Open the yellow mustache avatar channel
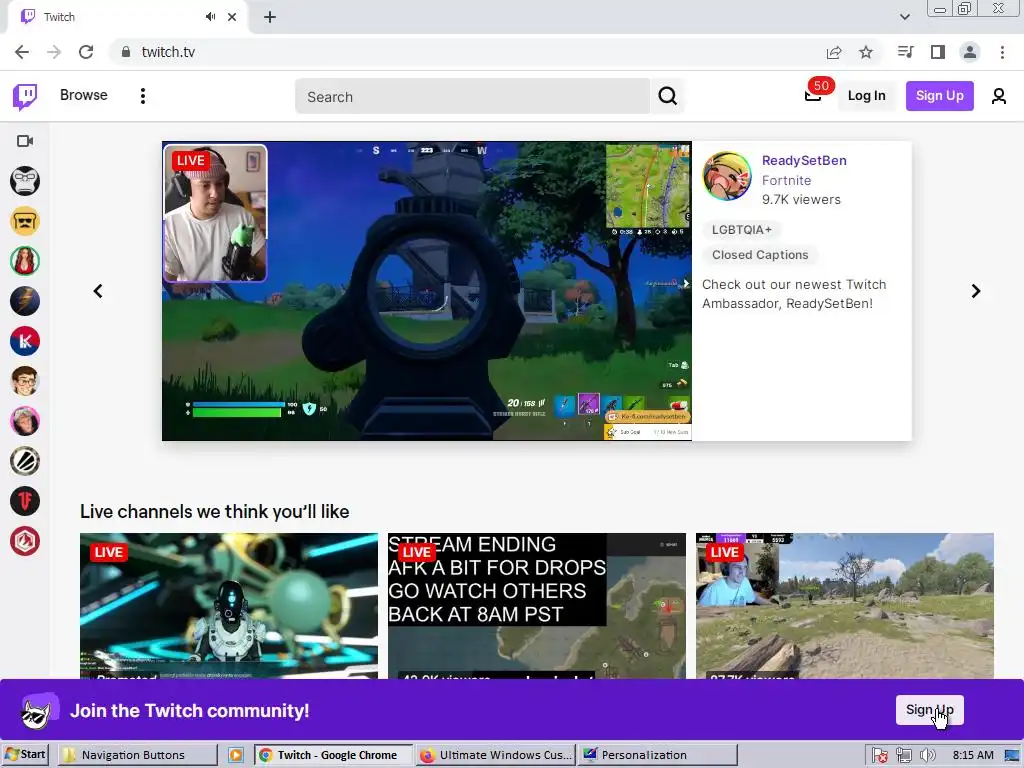Screen dimensions: 1024x768 [x=25, y=221]
